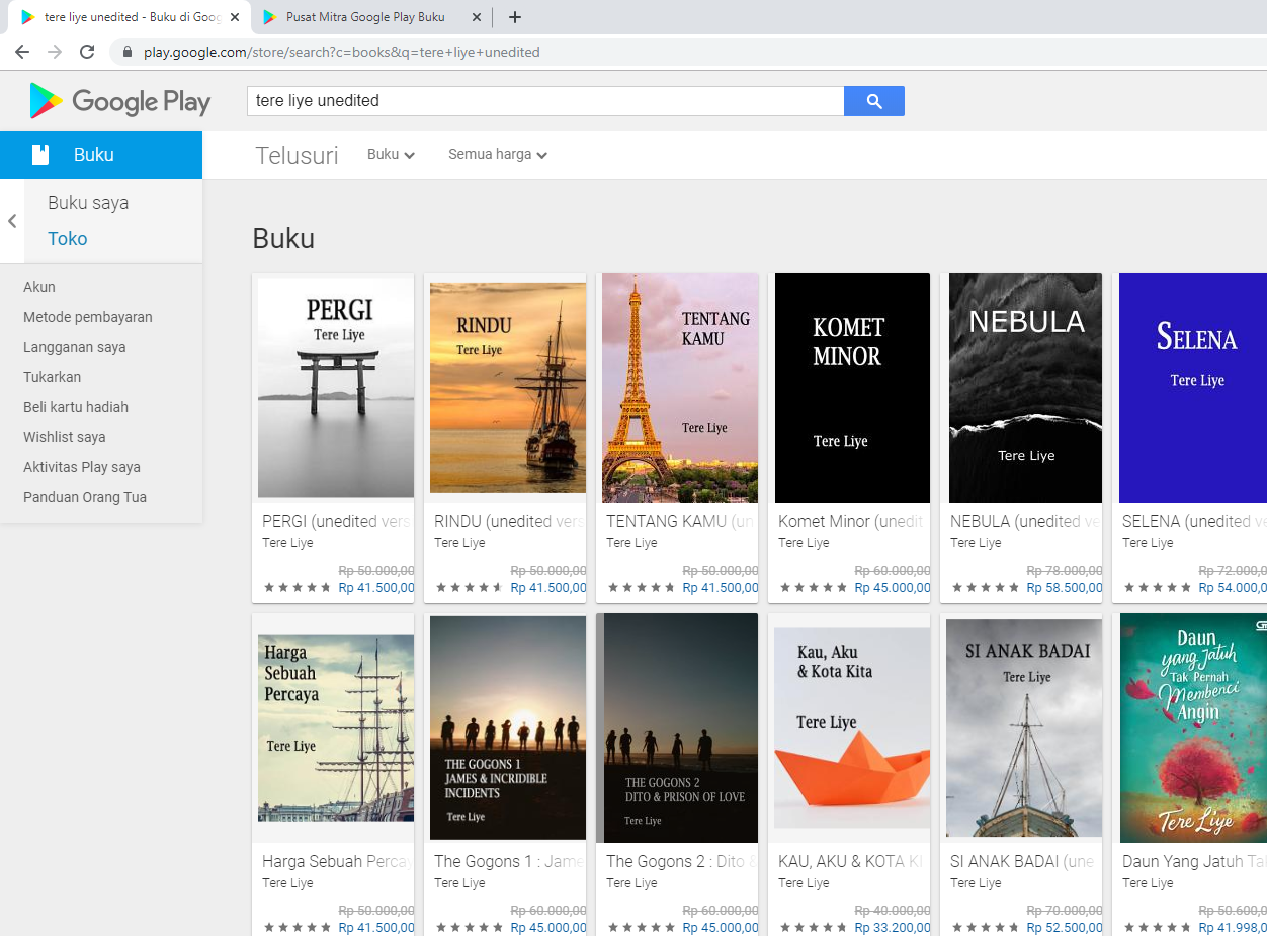The width and height of the screenshot is (1267, 936).
Task: Click the Rp 52.500,00 price under SI ANAK BADAI
Action: coord(1064,928)
